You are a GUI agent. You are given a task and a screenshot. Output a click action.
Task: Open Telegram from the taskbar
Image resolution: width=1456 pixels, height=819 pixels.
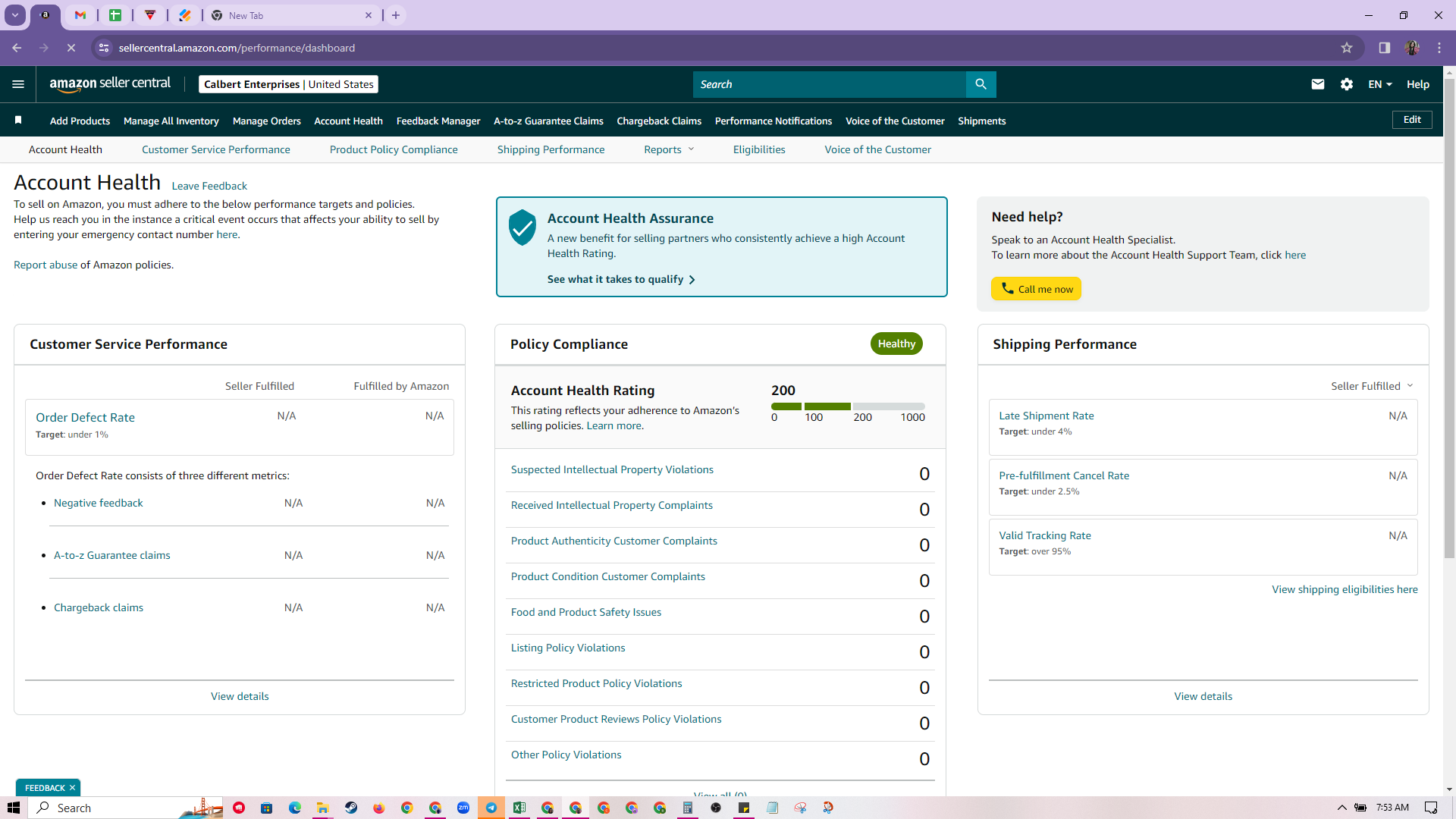[491, 808]
